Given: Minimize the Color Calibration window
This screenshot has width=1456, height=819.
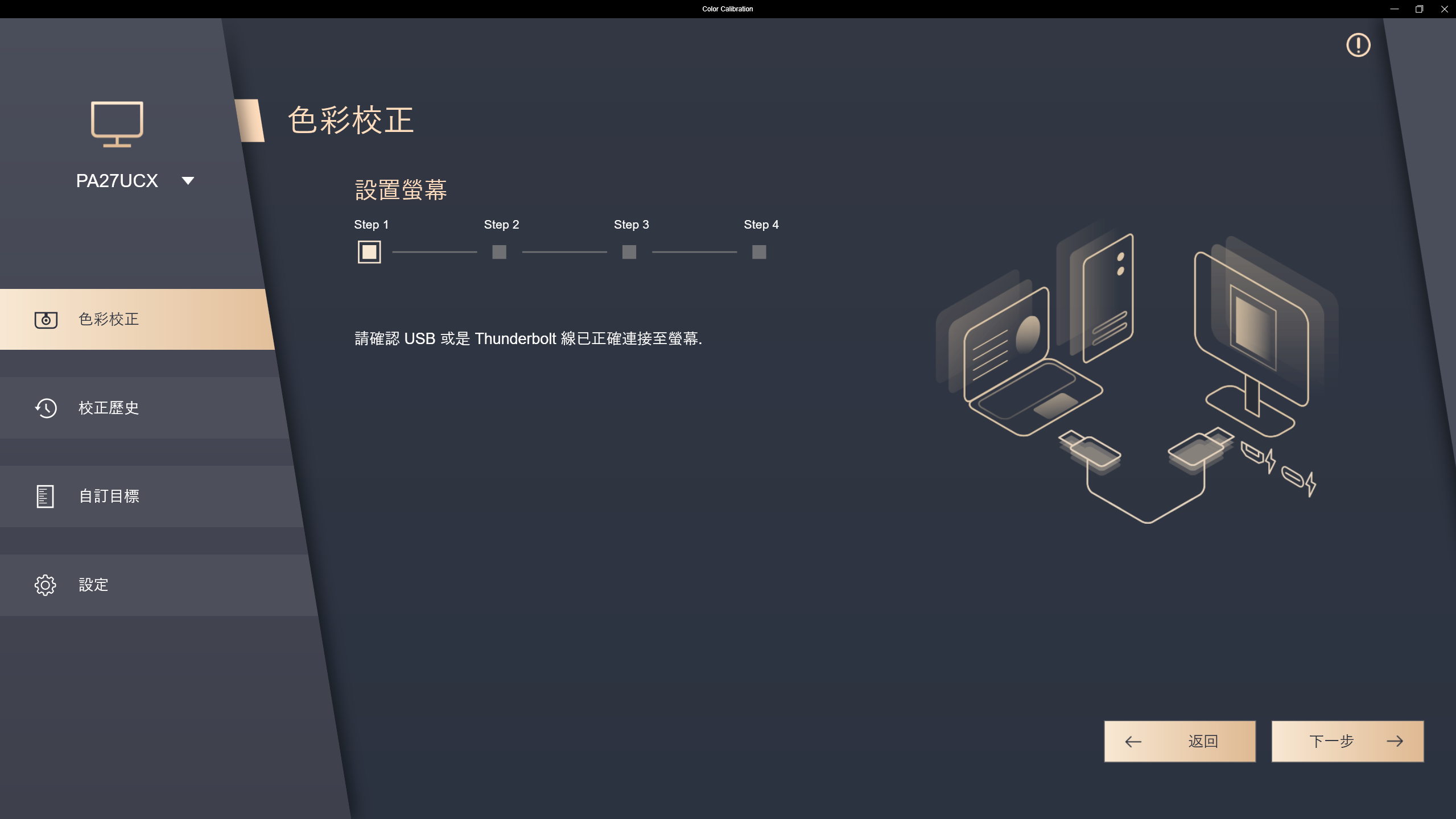Looking at the screenshot, I should pyautogui.click(x=1394, y=9).
